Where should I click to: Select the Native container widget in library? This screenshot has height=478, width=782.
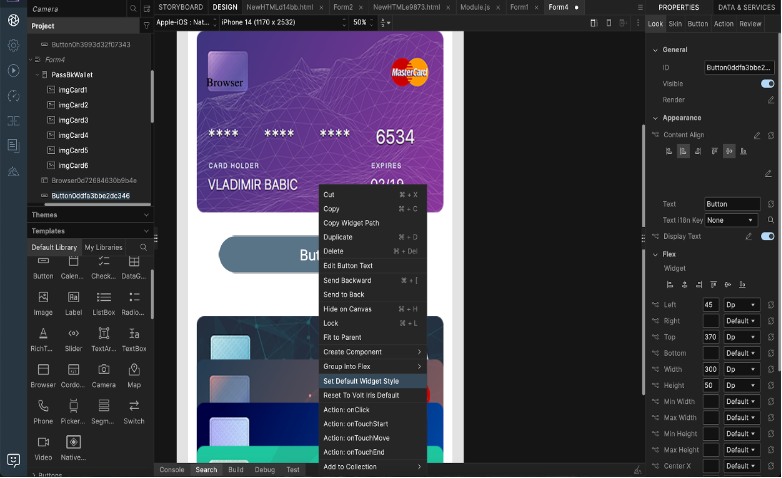click(73, 448)
